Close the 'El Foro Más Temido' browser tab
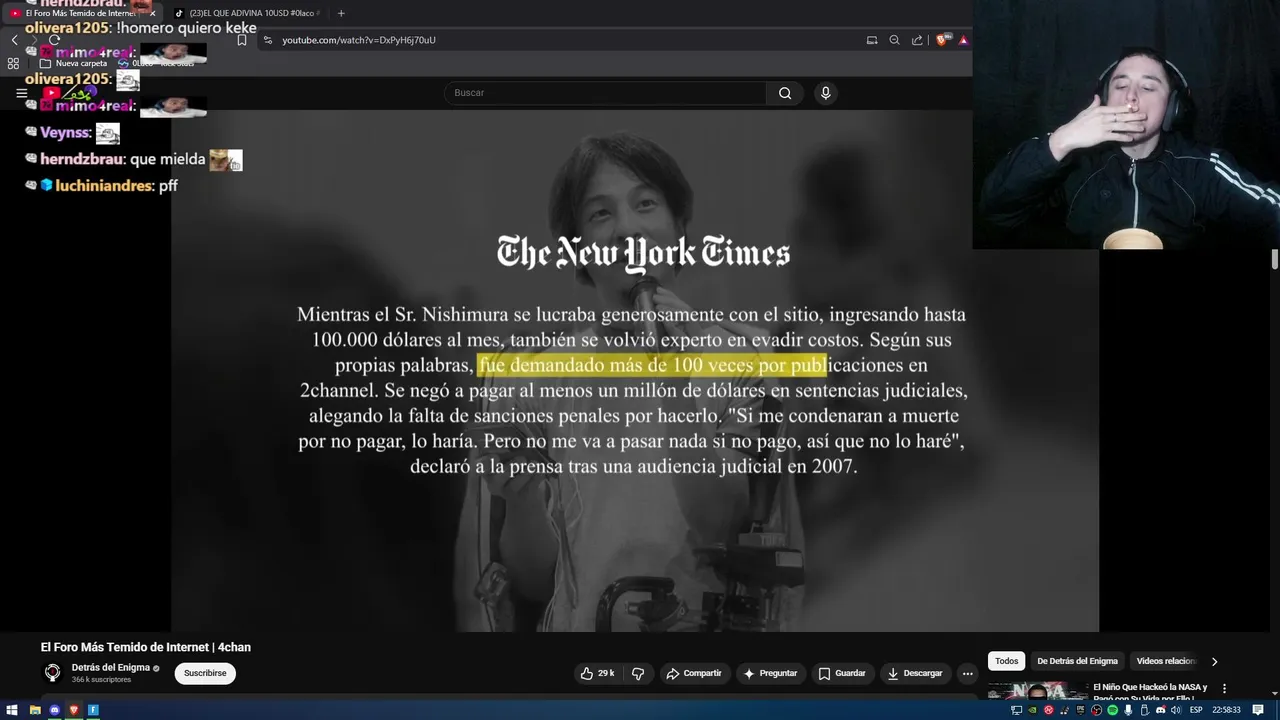The height and width of the screenshot is (720, 1280). click(152, 13)
